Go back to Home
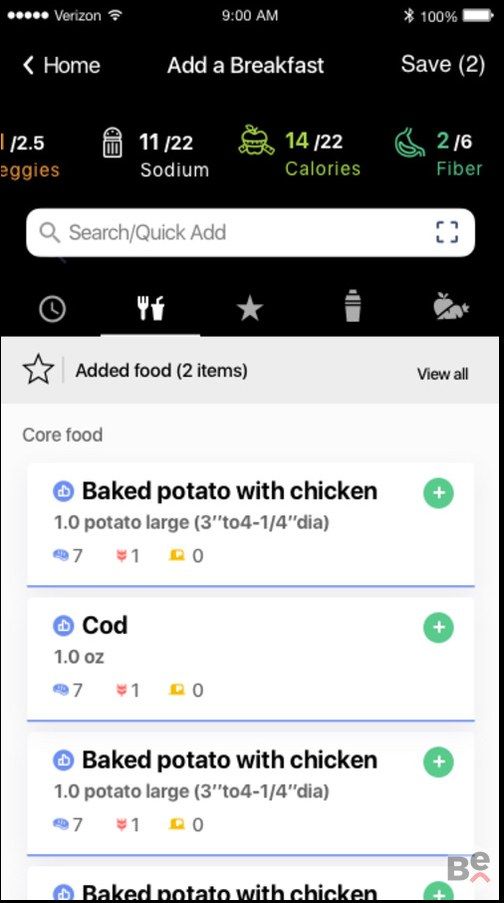The width and height of the screenshot is (504, 903). click(61, 65)
